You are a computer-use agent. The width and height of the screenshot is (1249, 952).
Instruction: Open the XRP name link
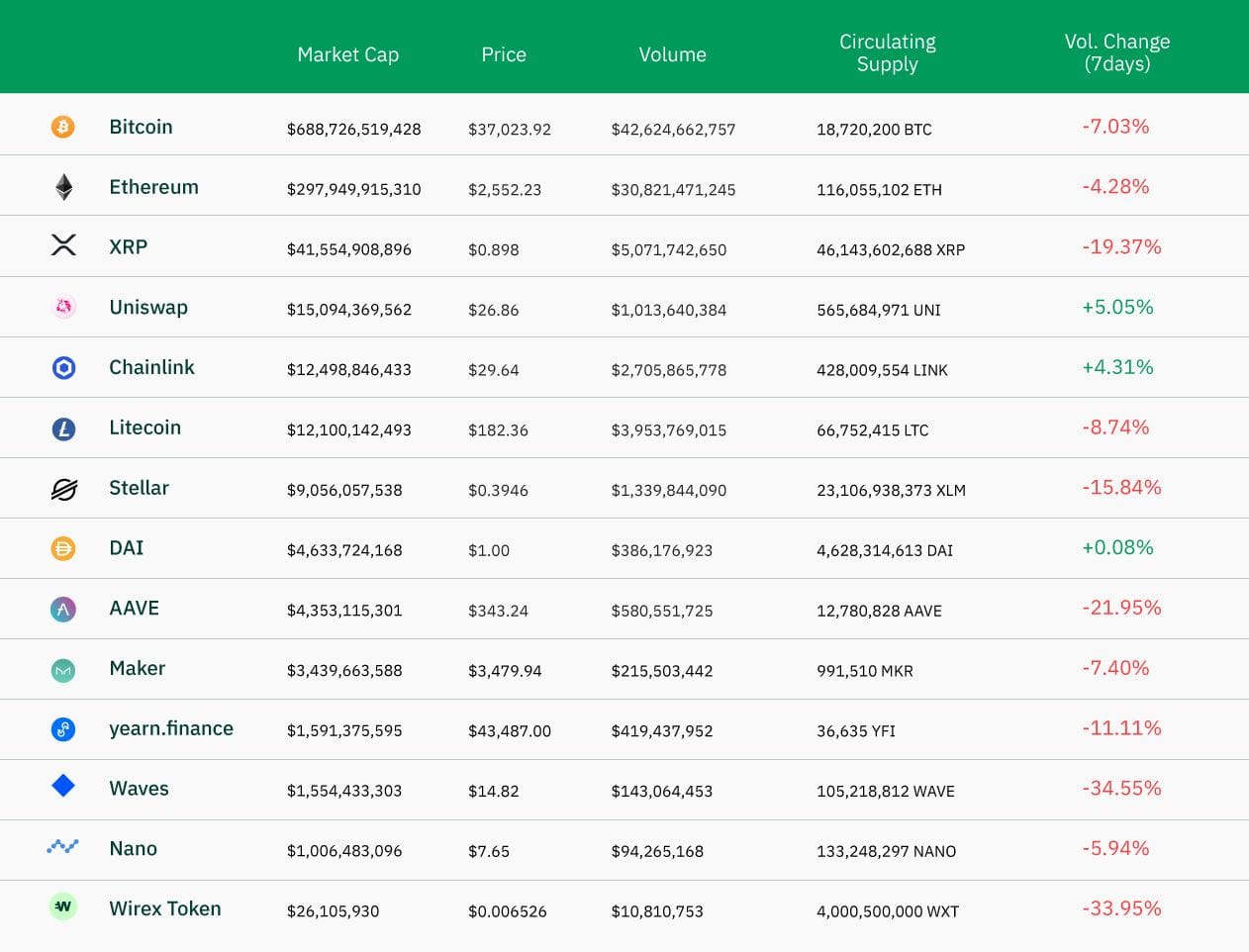tap(128, 247)
